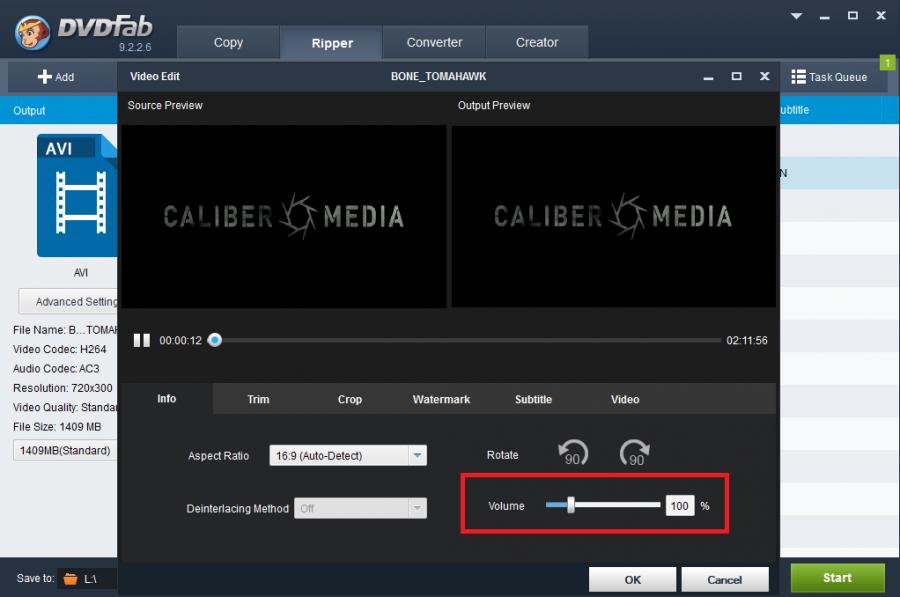Switch to the Trim tab
The width and height of the screenshot is (900, 597).
[x=258, y=399]
